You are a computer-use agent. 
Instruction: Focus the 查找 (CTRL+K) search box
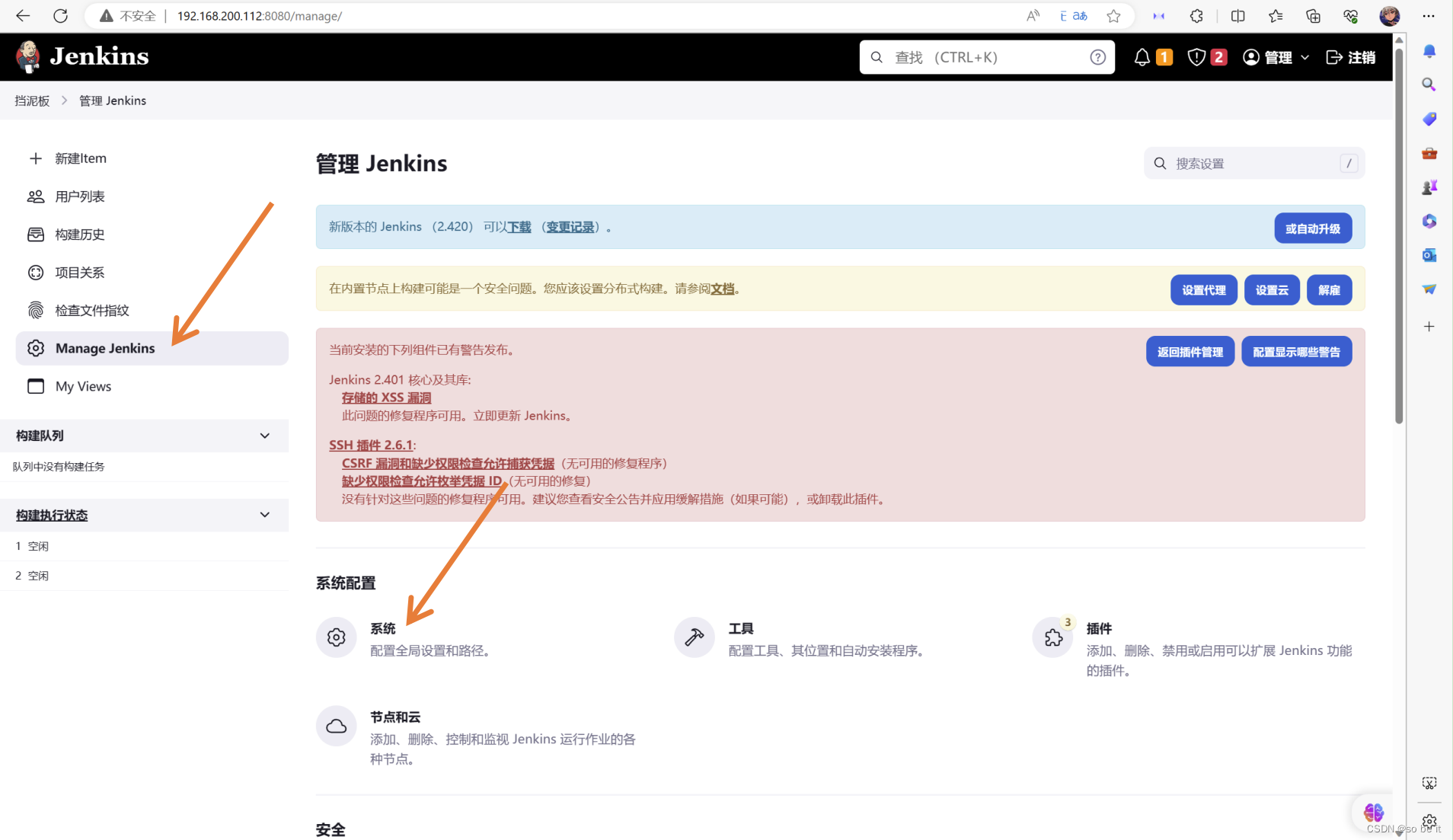pyautogui.click(x=987, y=57)
